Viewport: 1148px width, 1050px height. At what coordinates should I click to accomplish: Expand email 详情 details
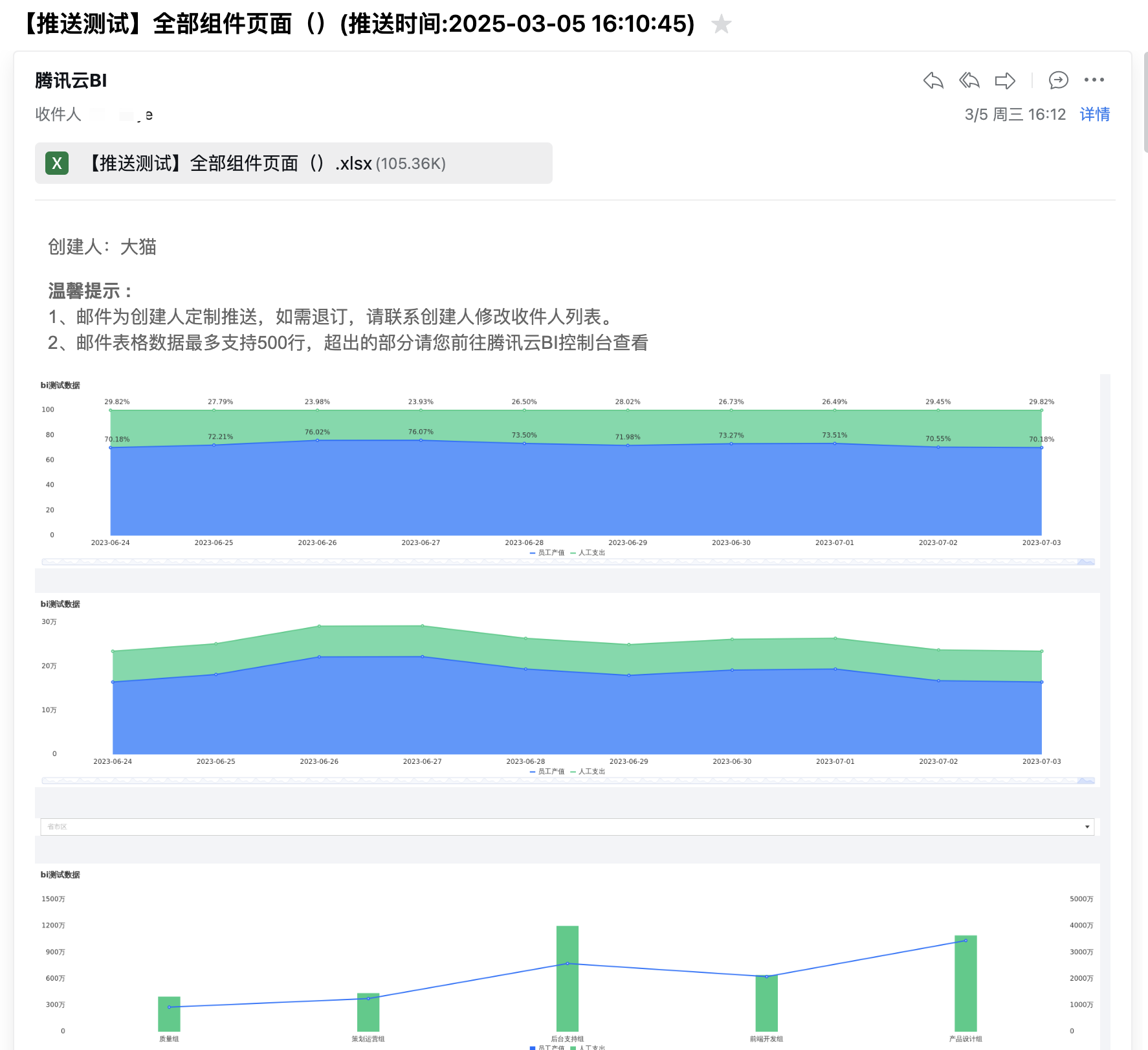pos(1094,115)
